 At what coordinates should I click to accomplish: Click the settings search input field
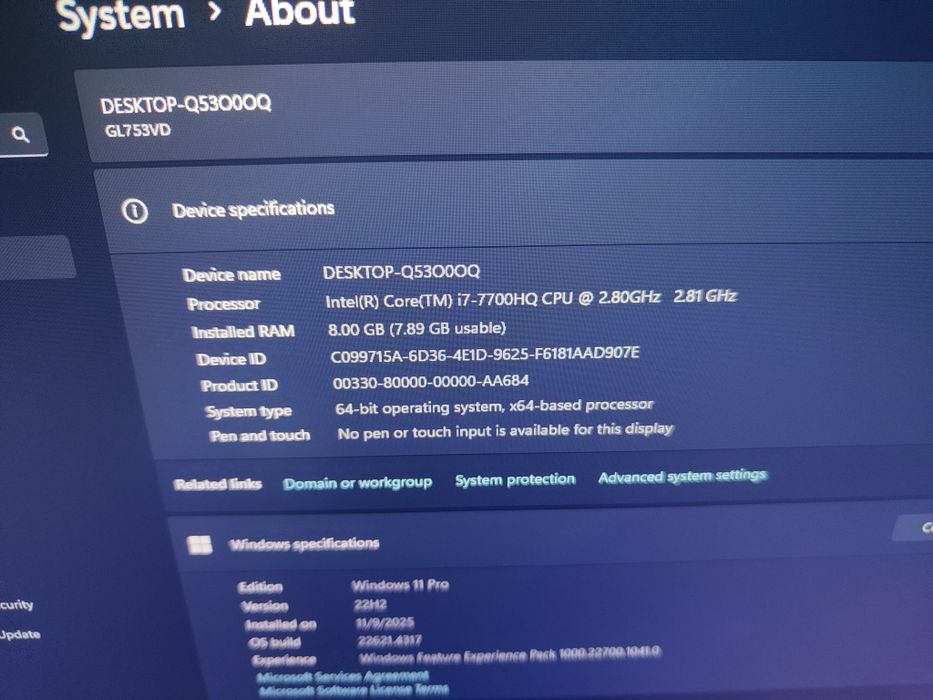23,135
